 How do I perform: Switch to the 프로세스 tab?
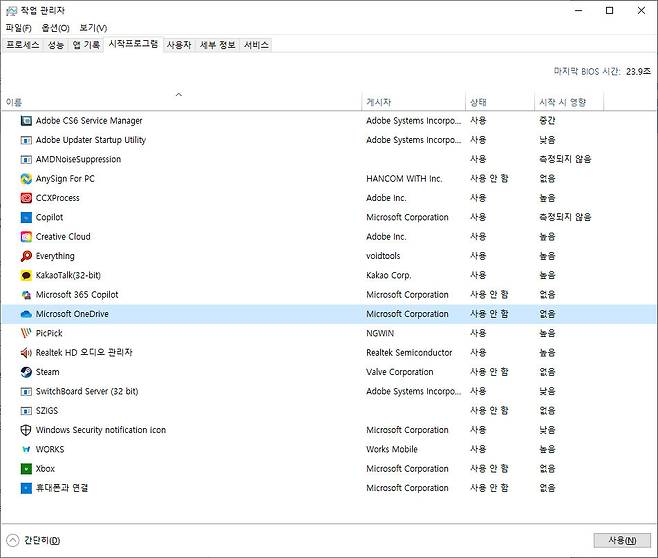click(23, 45)
